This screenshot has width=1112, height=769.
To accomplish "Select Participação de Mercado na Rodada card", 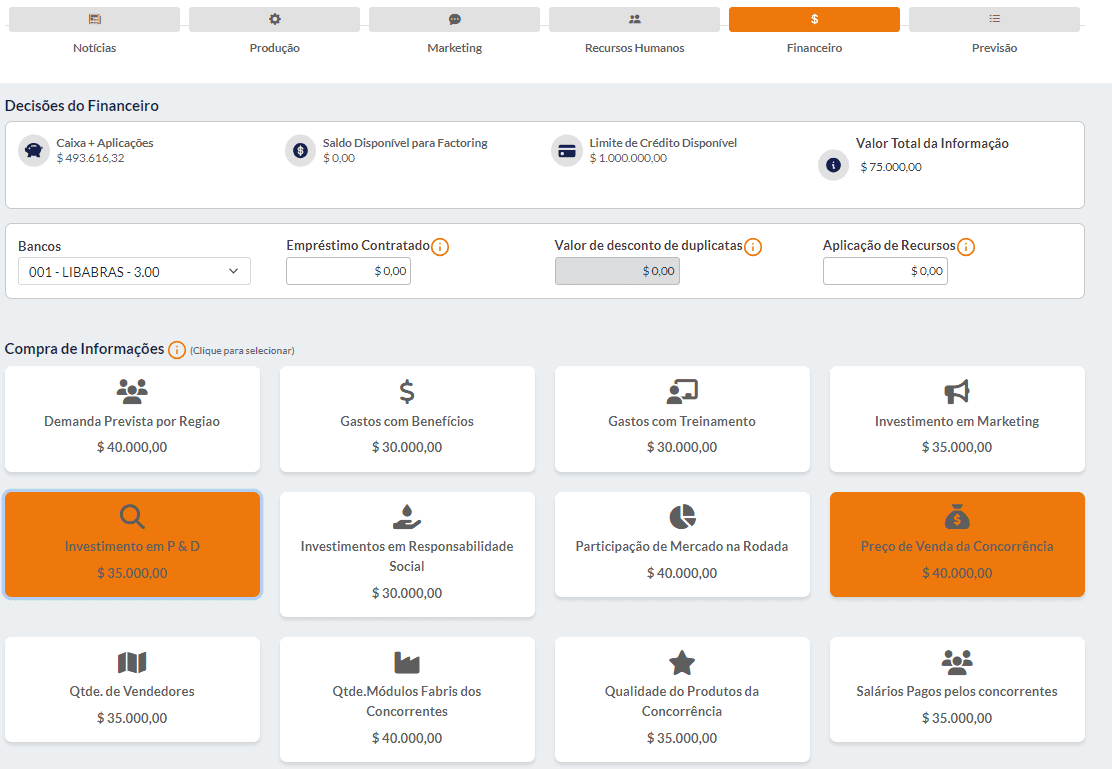I will tap(682, 544).
